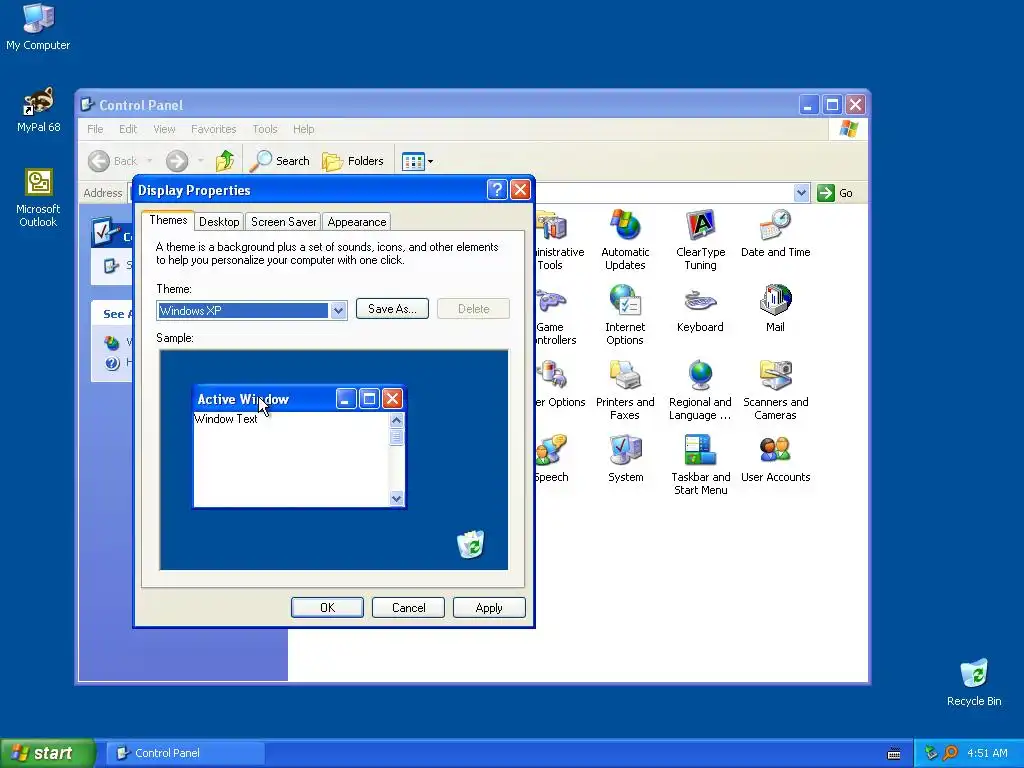Viewport: 1024px width, 768px height.
Task: Open the Game Controllers icon
Action: (x=555, y=314)
